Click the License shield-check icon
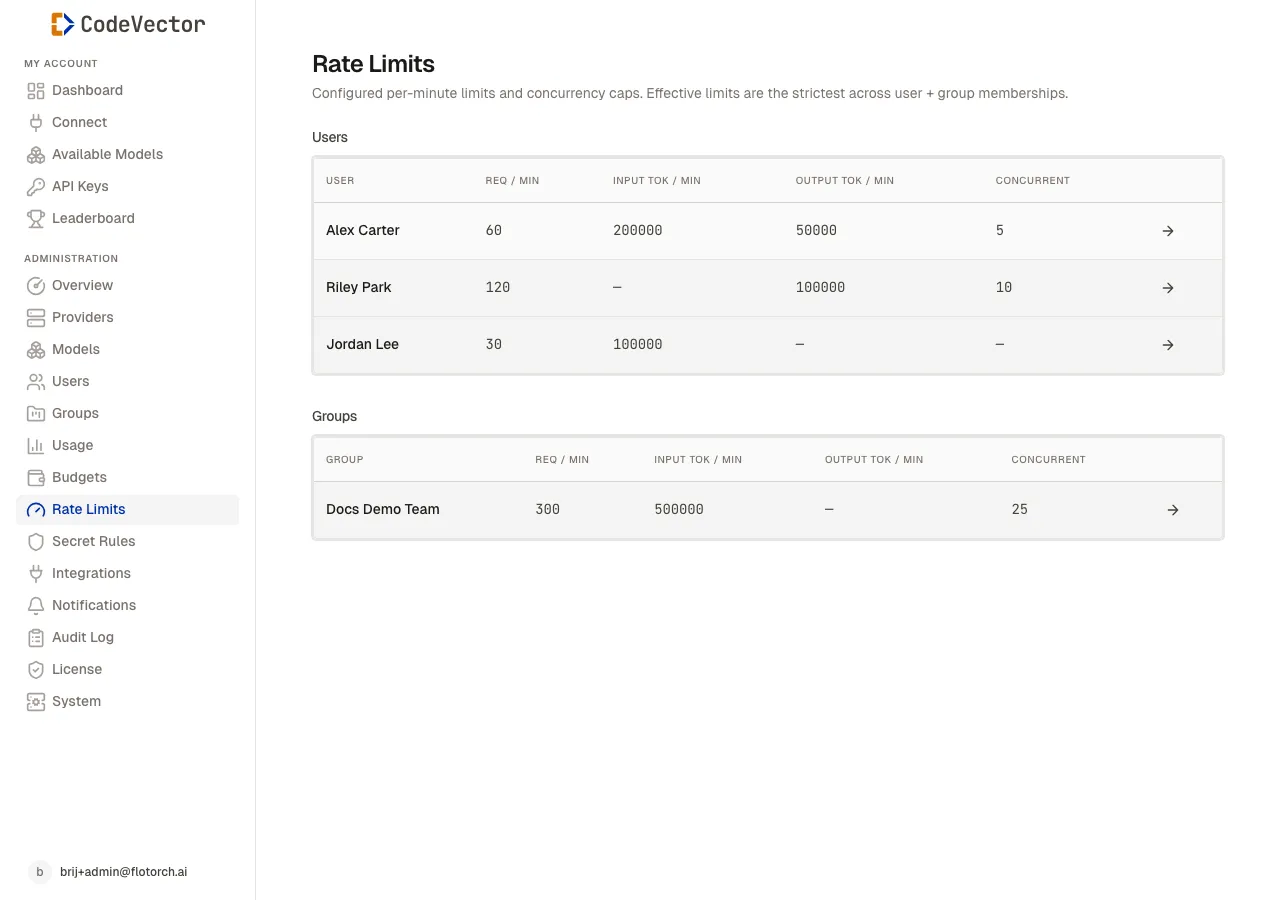 (x=36, y=670)
